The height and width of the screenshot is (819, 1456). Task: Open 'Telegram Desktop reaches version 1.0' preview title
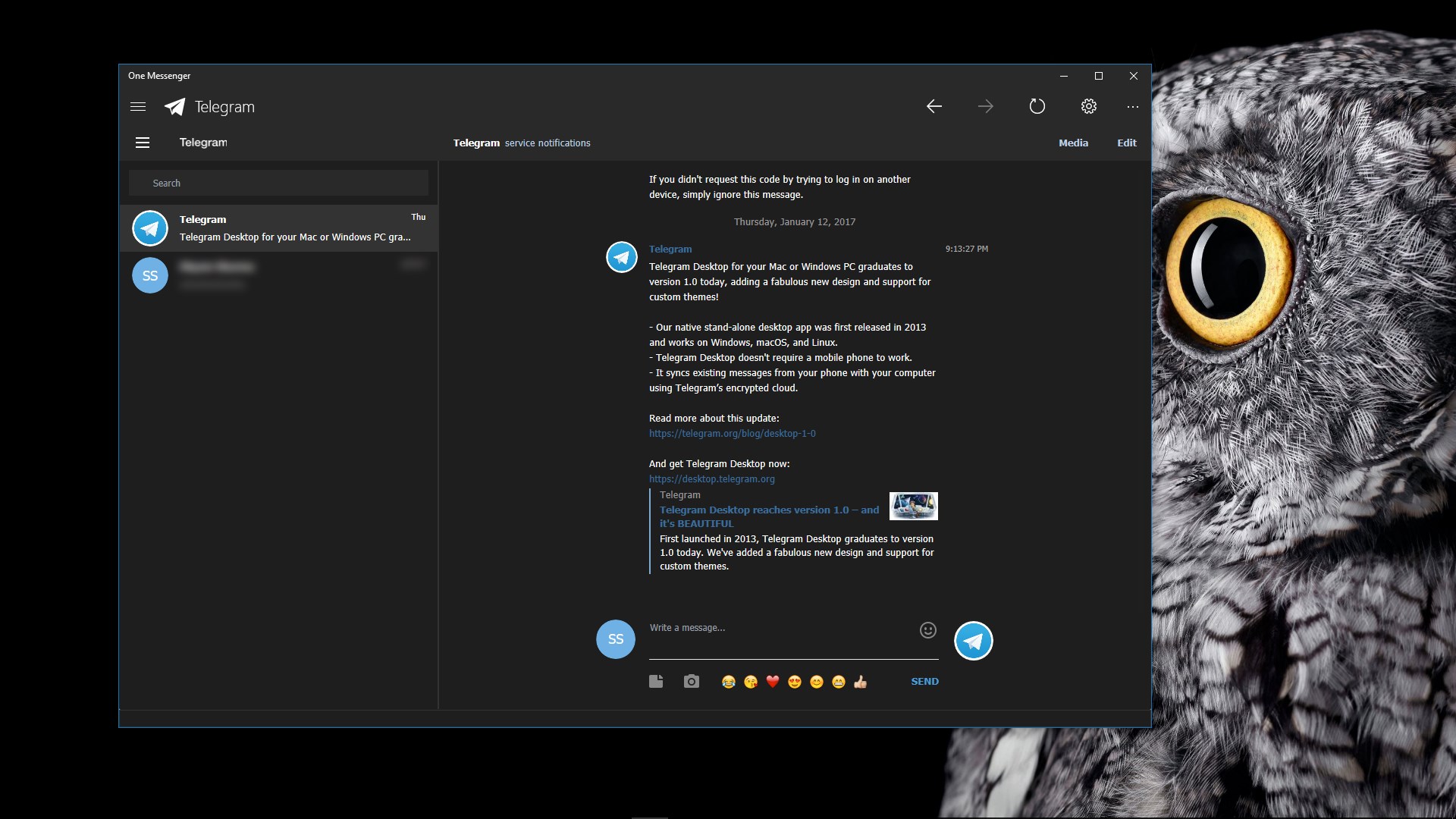tap(770, 516)
